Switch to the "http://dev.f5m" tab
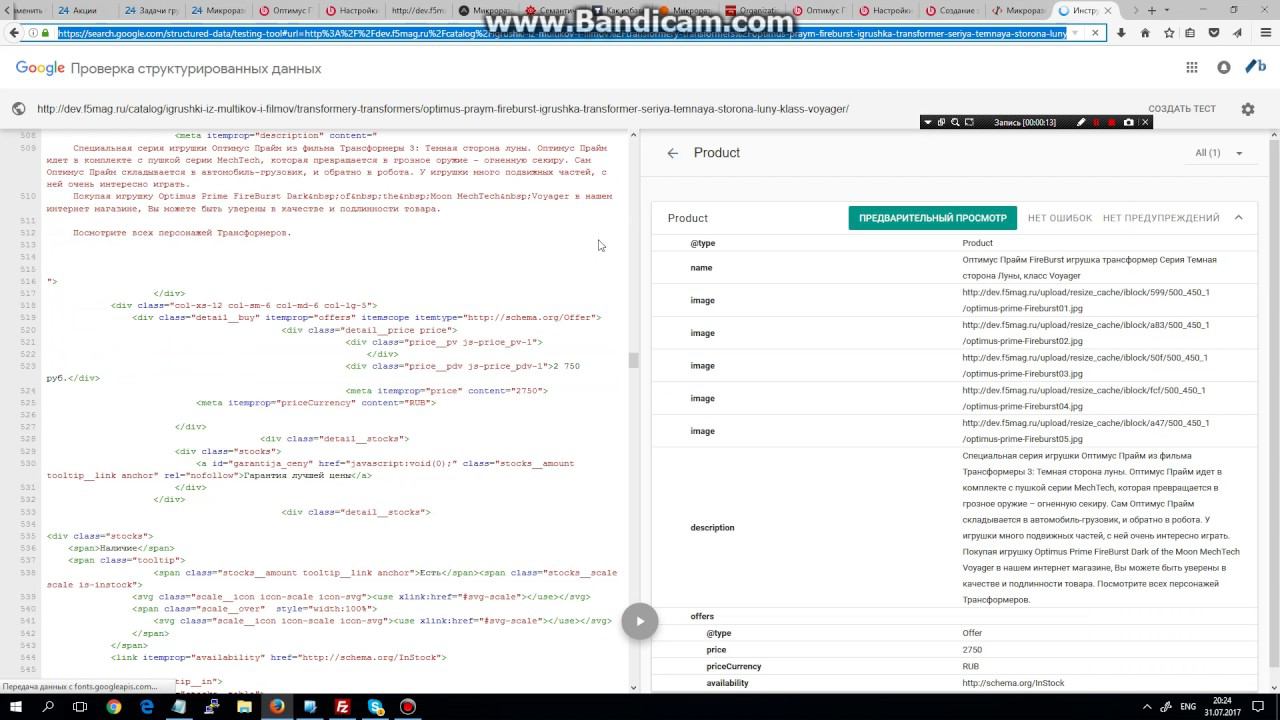 pyautogui.click(x=418, y=11)
